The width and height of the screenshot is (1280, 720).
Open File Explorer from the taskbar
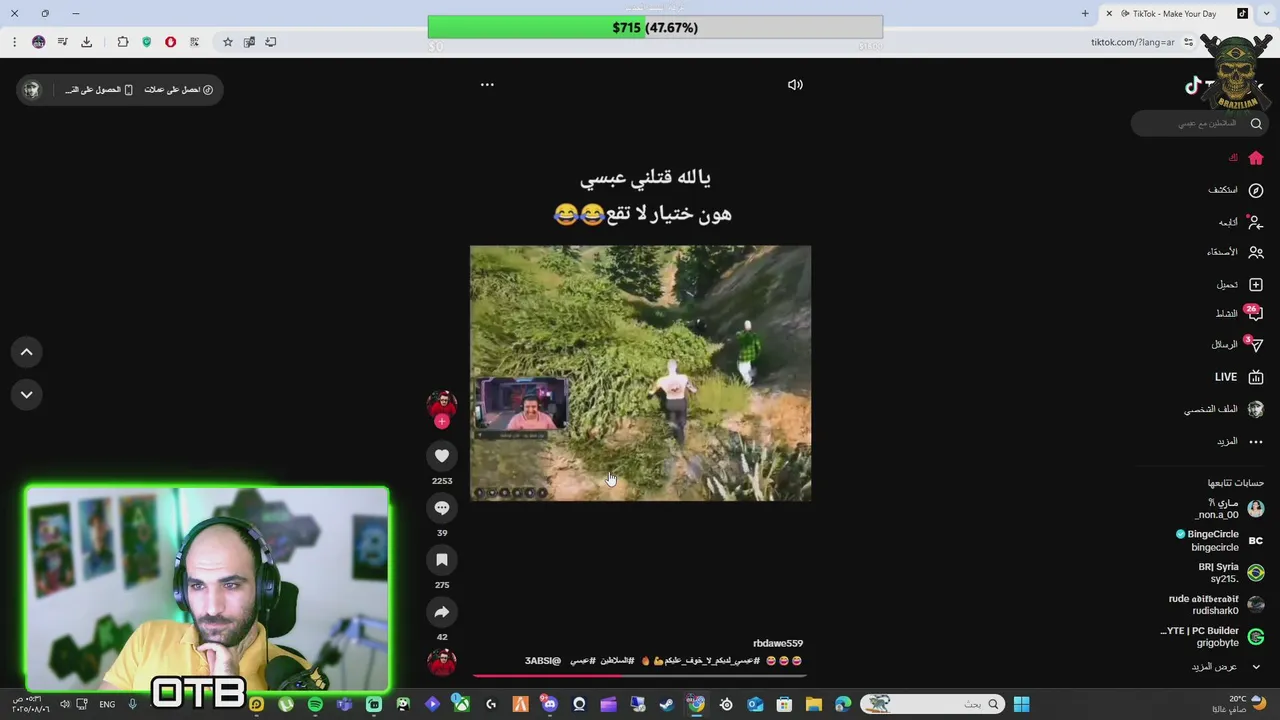tap(814, 705)
